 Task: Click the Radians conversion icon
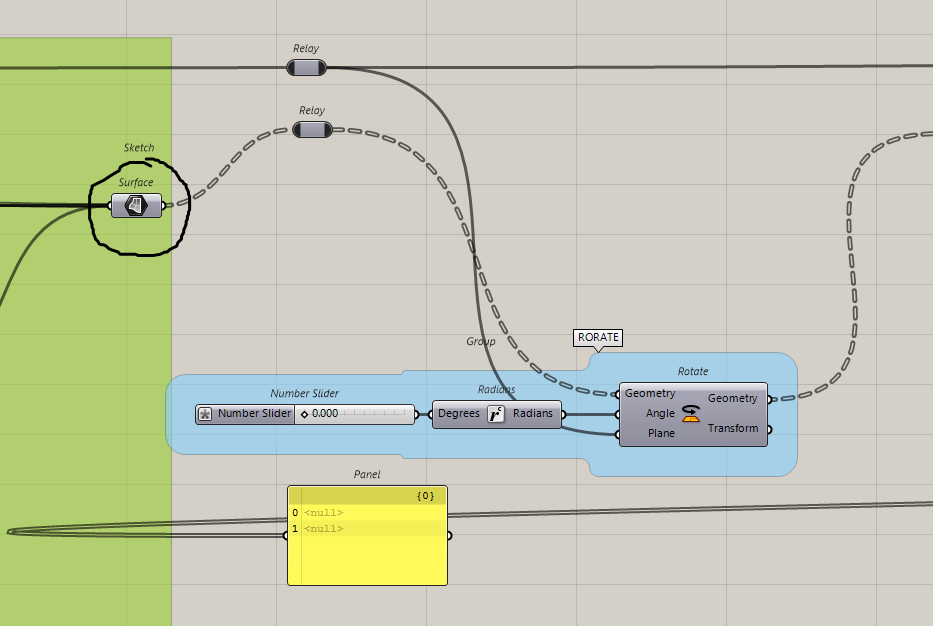tap(496, 414)
